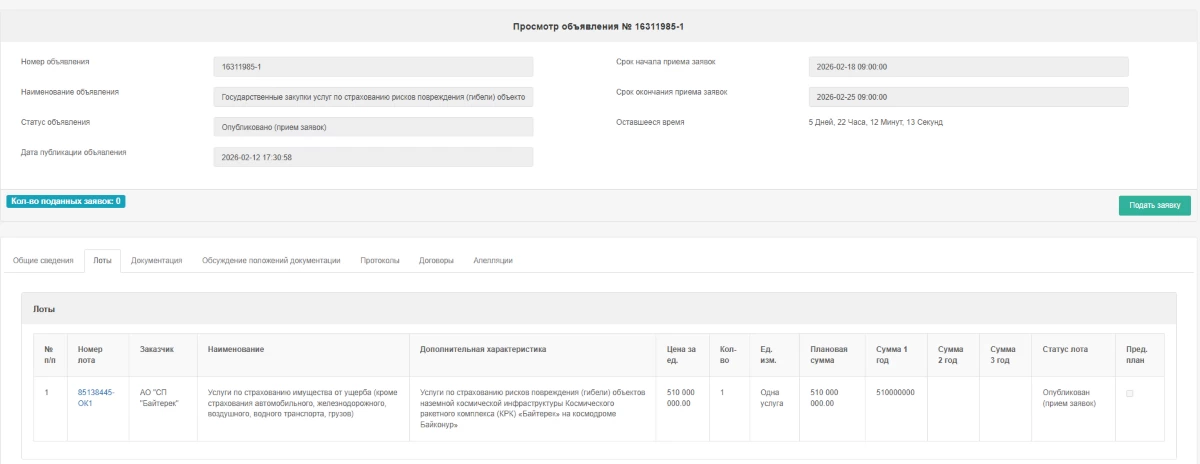Open Обсуждение положений документации tab
Image resolution: width=1200 pixels, height=464 pixels.
[x=271, y=260]
